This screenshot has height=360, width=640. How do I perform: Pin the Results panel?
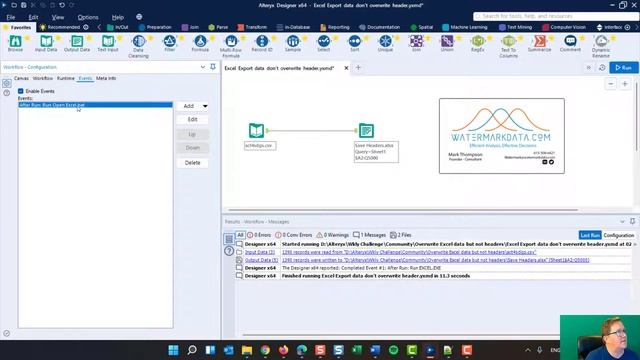tap(632, 221)
